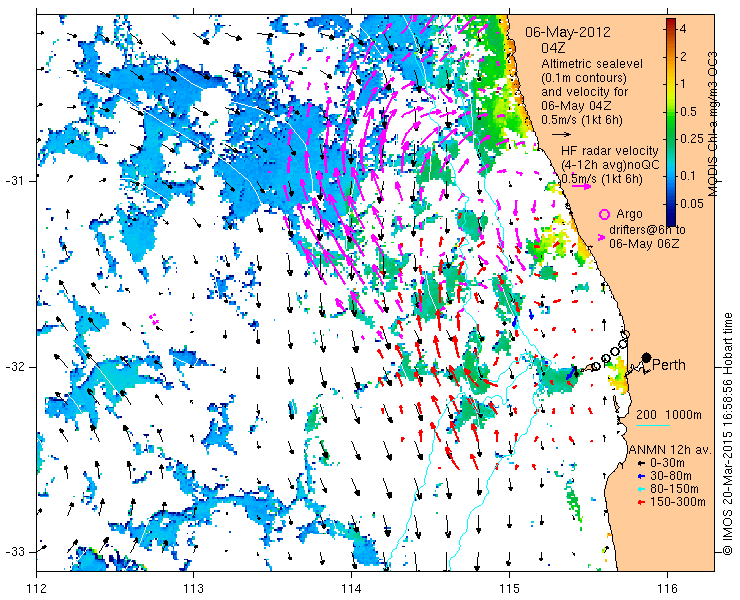Click the yellow band of the colorbar near 1
Screen dimensions: 740x600
click(671, 84)
